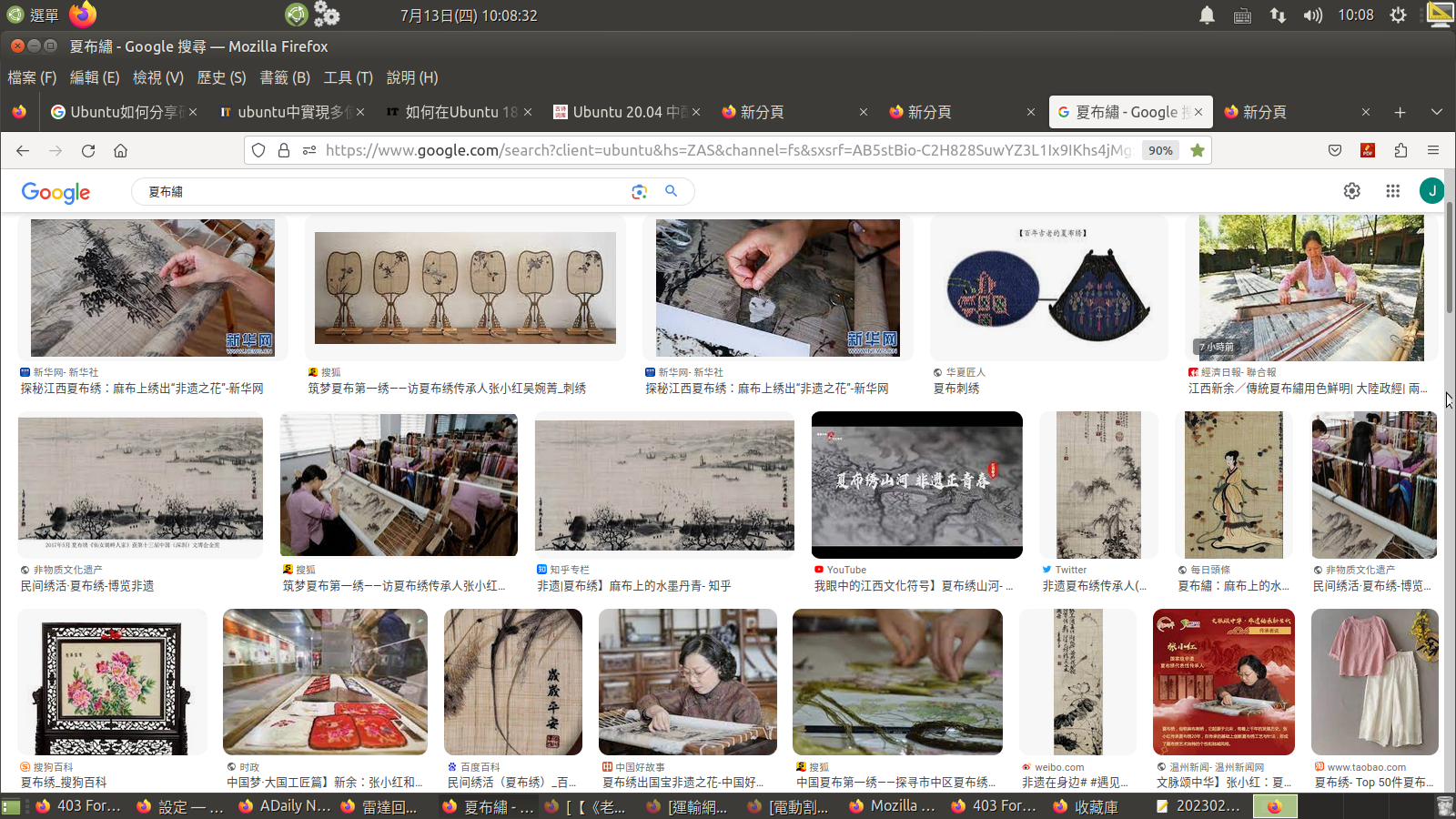Go to Firefox home page
The height and width of the screenshot is (819, 1456).
click(x=120, y=150)
